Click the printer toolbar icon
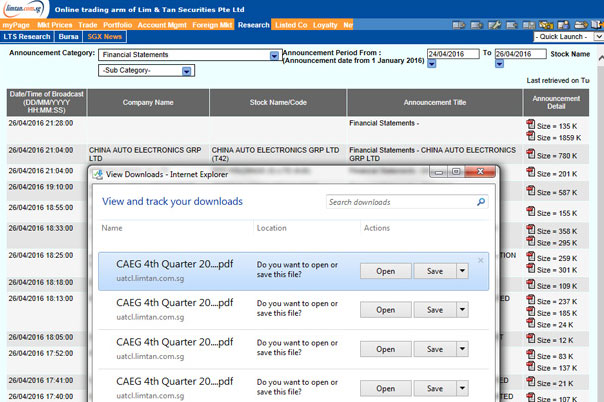 pos(581,25)
